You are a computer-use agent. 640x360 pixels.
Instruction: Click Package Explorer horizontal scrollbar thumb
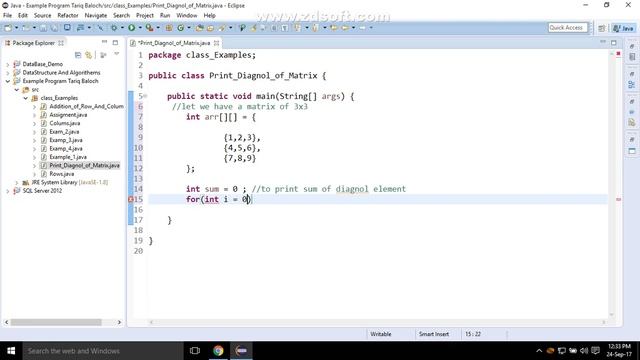[x=56, y=322]
